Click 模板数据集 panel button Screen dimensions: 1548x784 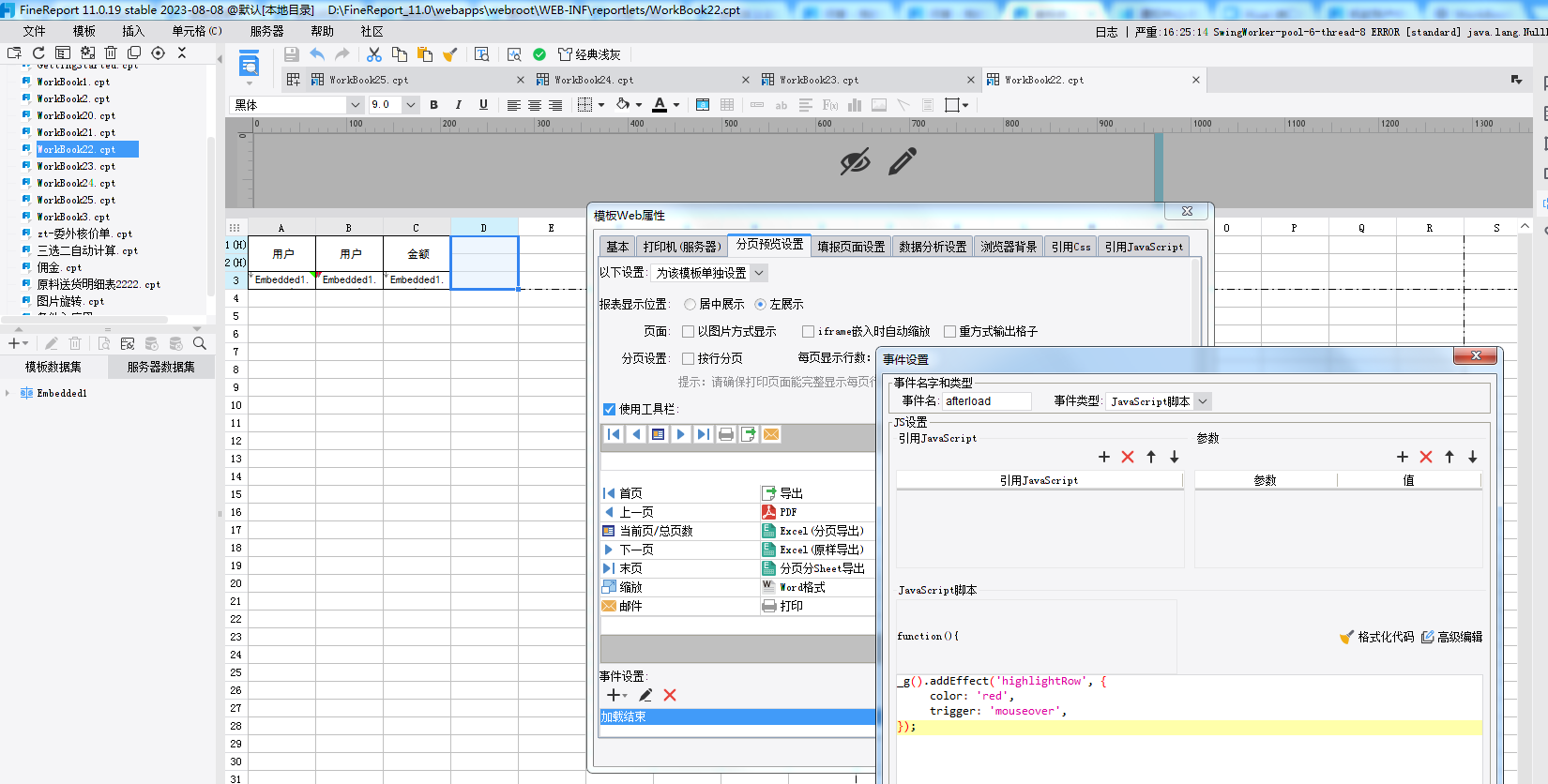53,367
